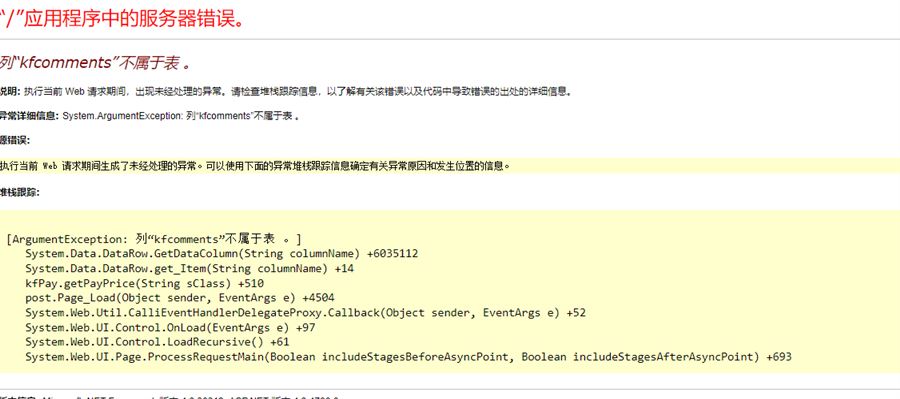Click the yellow source error message box
This screenshot has width=900, height=399.
[450, 166]
